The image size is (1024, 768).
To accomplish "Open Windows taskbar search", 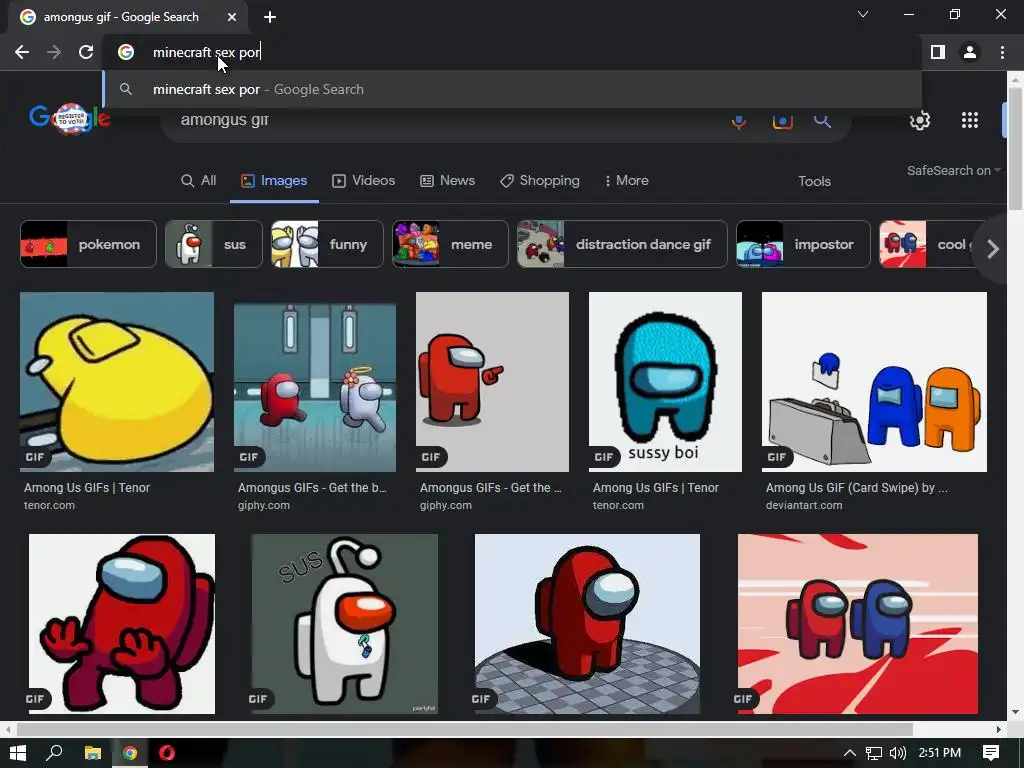I will [x=55, y=753].
